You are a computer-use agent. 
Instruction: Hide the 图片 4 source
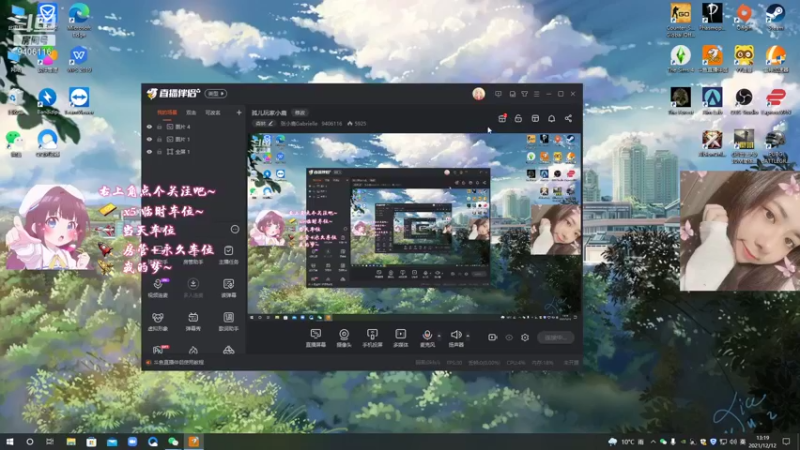pos(149,127)
